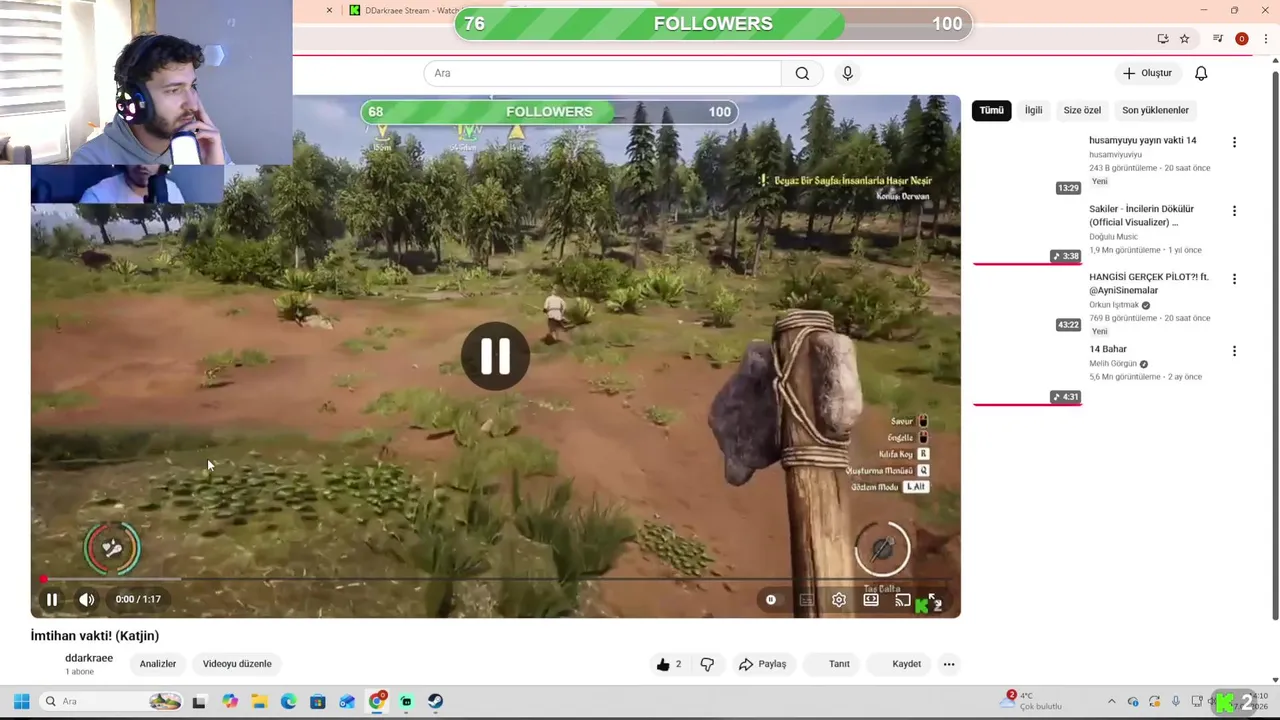
Task: Open the ddarkraee channel link
Action: point(89,658)
